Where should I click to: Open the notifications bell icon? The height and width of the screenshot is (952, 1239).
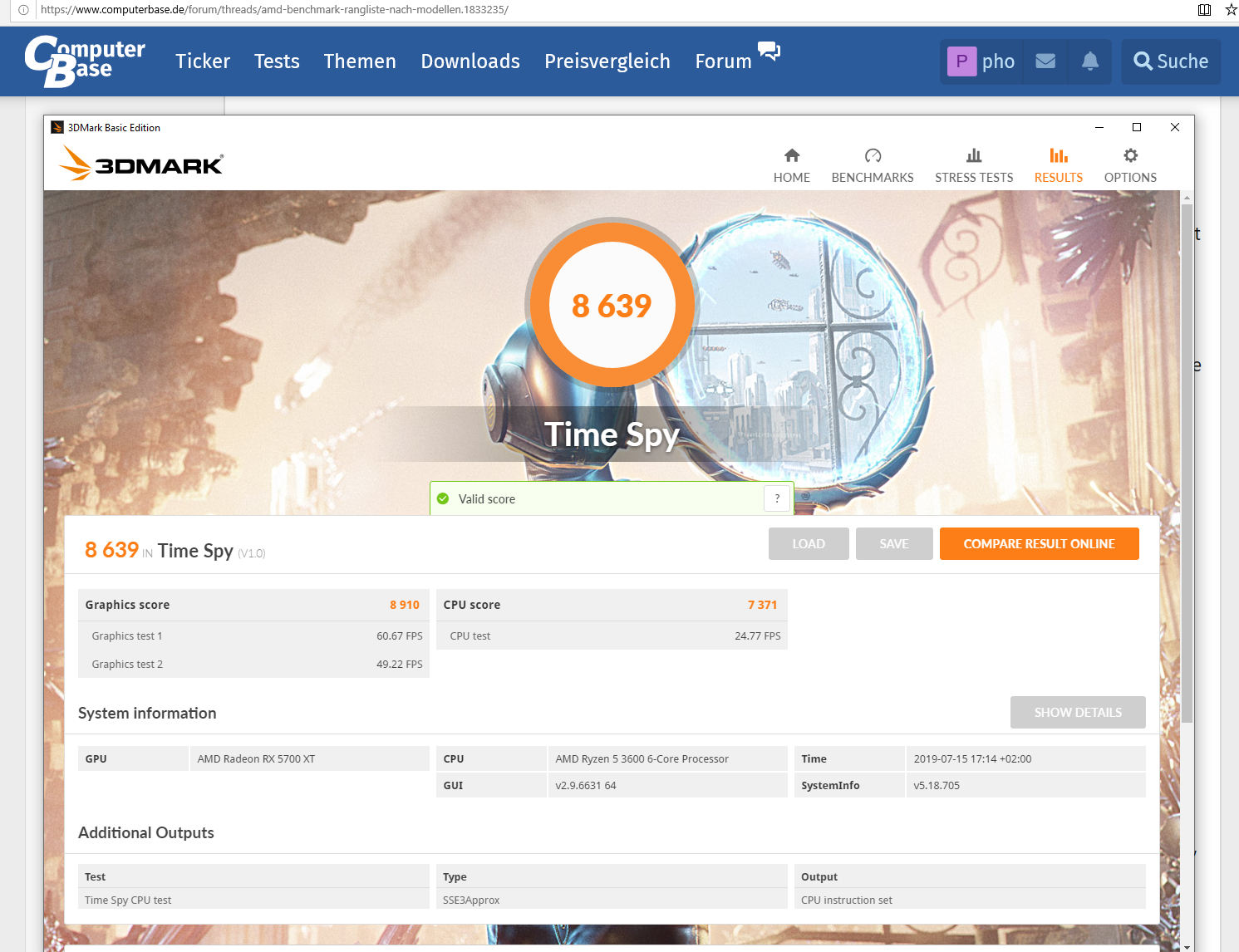click(x=1090, y=61)
